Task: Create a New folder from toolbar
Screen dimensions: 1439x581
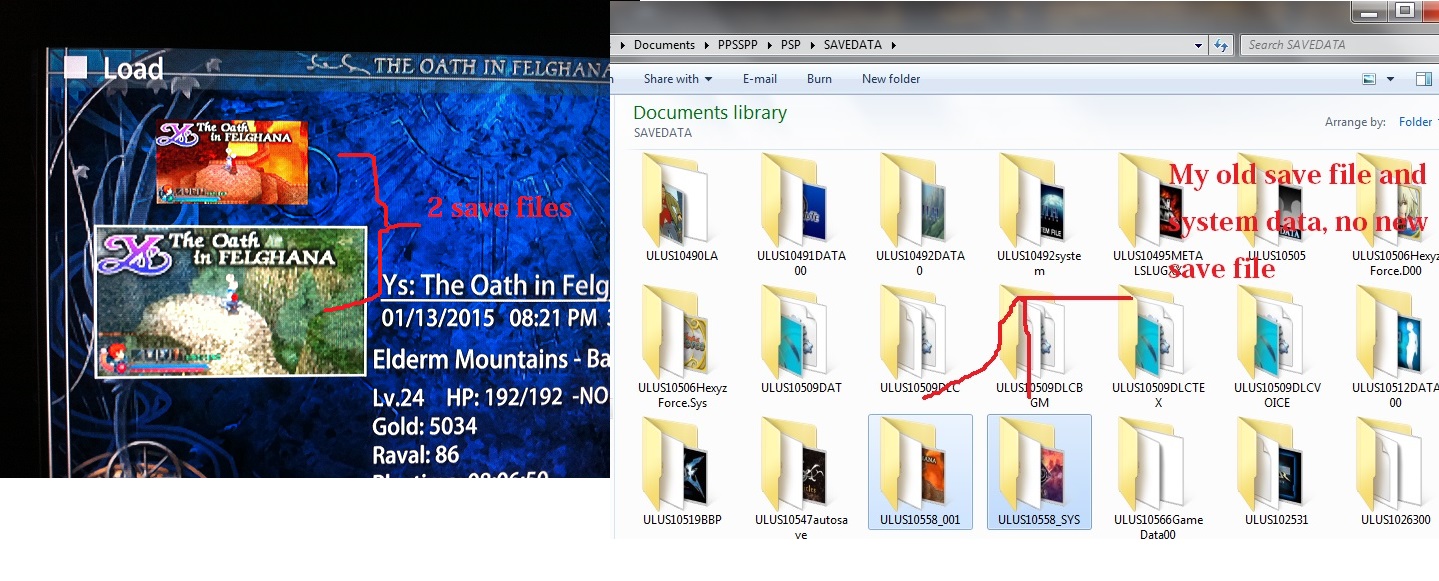Action: 891,79
